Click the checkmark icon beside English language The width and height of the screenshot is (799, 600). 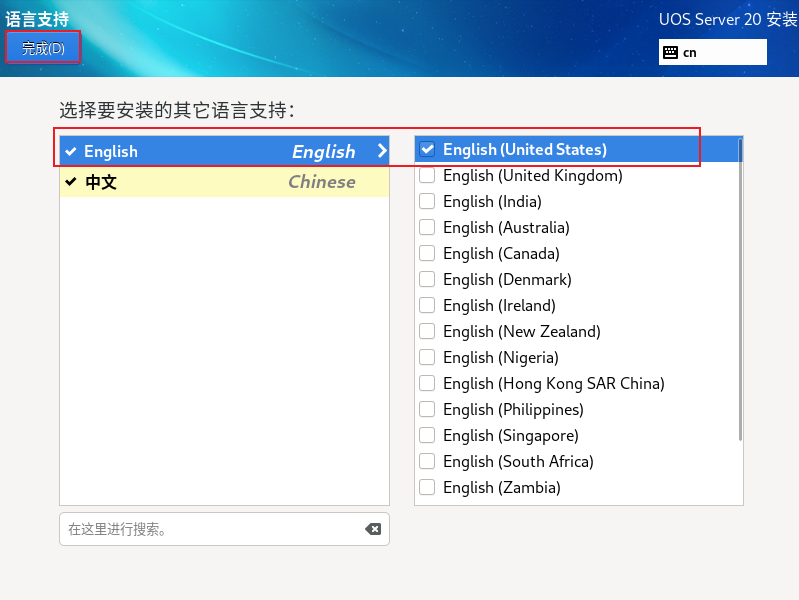(x=70, y=152)
